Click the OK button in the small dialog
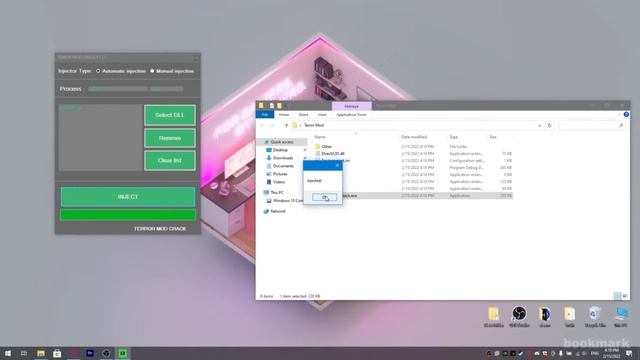640x360 pixels. pos(324,197)
